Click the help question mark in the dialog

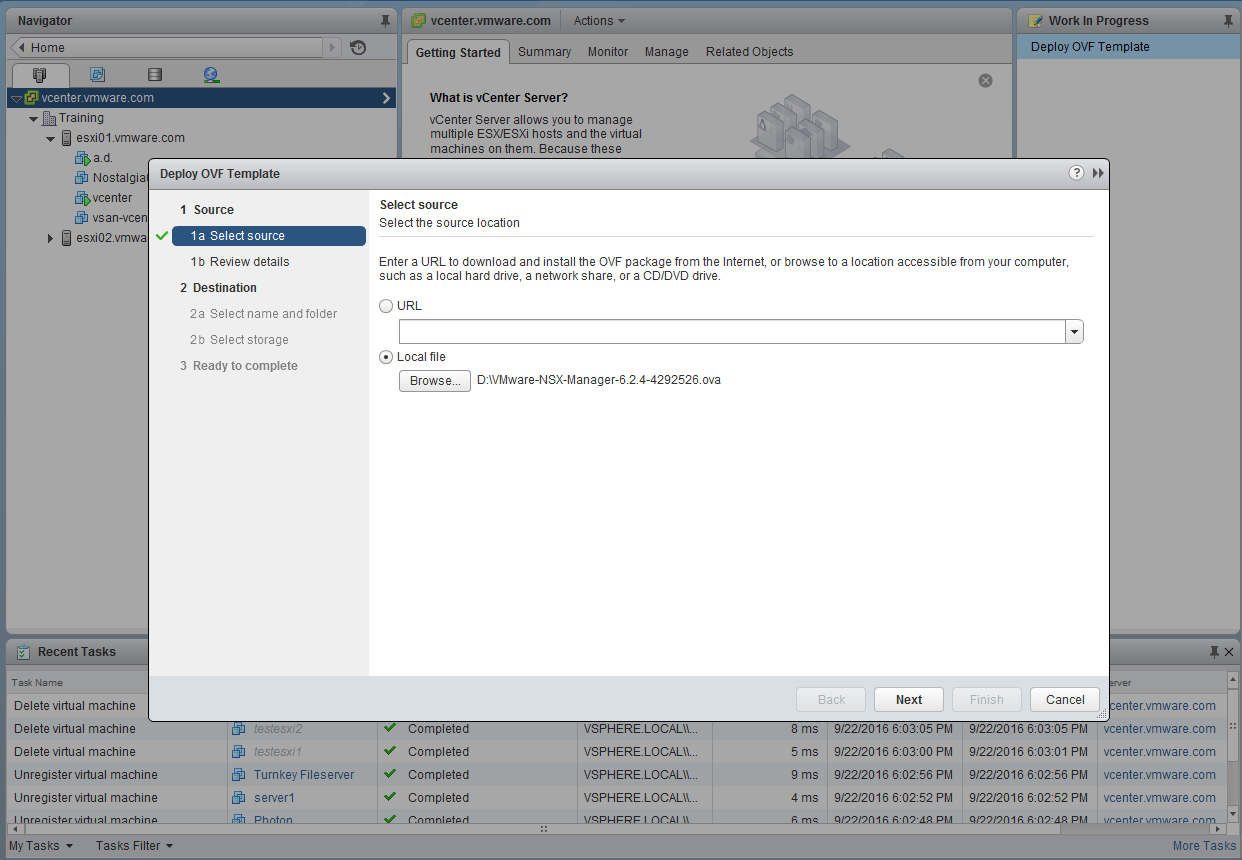(1075, 172)
